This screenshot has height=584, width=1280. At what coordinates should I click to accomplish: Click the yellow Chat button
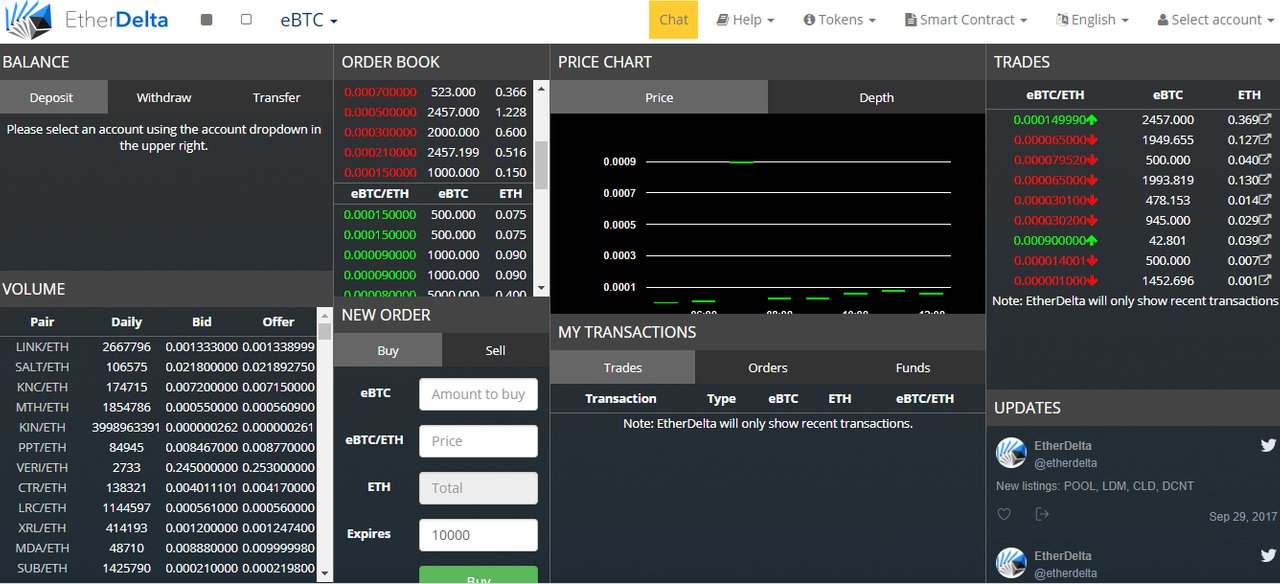pos(673,20)
